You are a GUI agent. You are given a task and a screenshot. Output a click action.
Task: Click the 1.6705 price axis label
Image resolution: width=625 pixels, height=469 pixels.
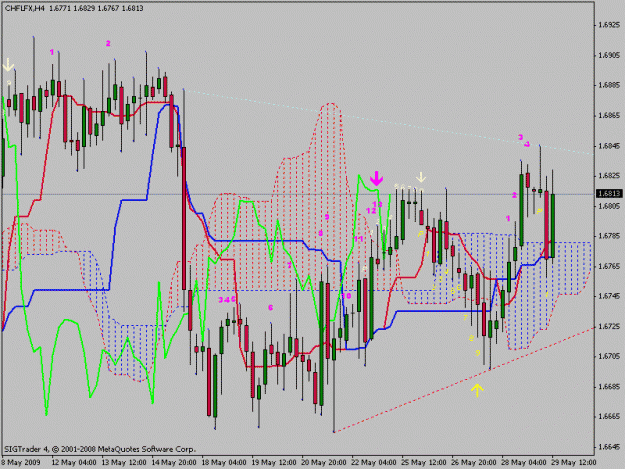[x=609, y=356]
